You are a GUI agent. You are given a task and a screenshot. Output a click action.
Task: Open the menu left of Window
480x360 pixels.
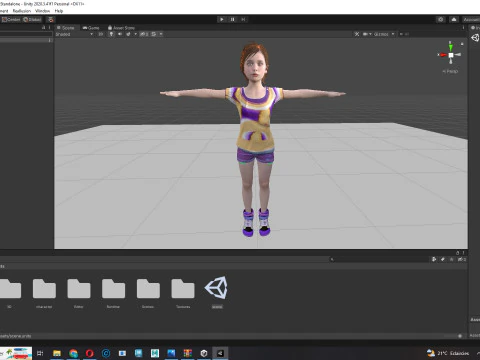22,11
